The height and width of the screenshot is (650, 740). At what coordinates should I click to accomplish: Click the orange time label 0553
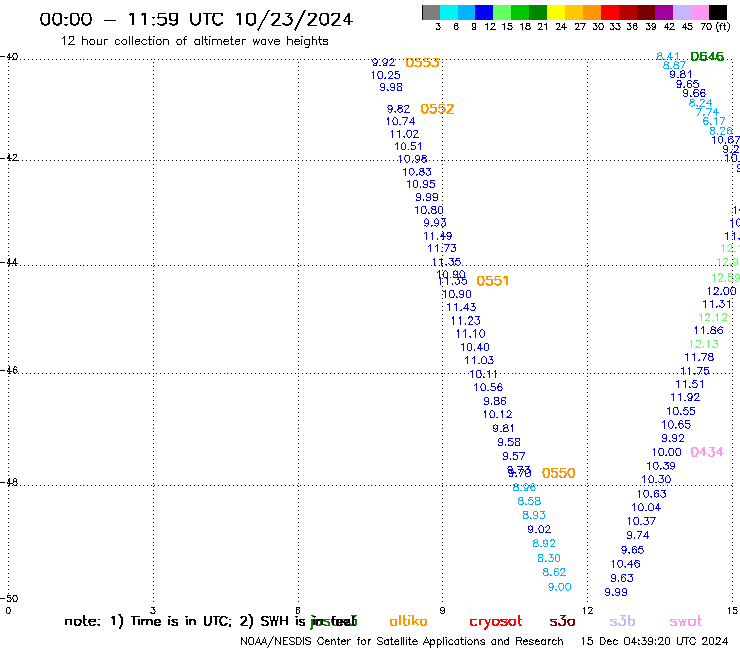pyautogui.click(x=422, y=63)
